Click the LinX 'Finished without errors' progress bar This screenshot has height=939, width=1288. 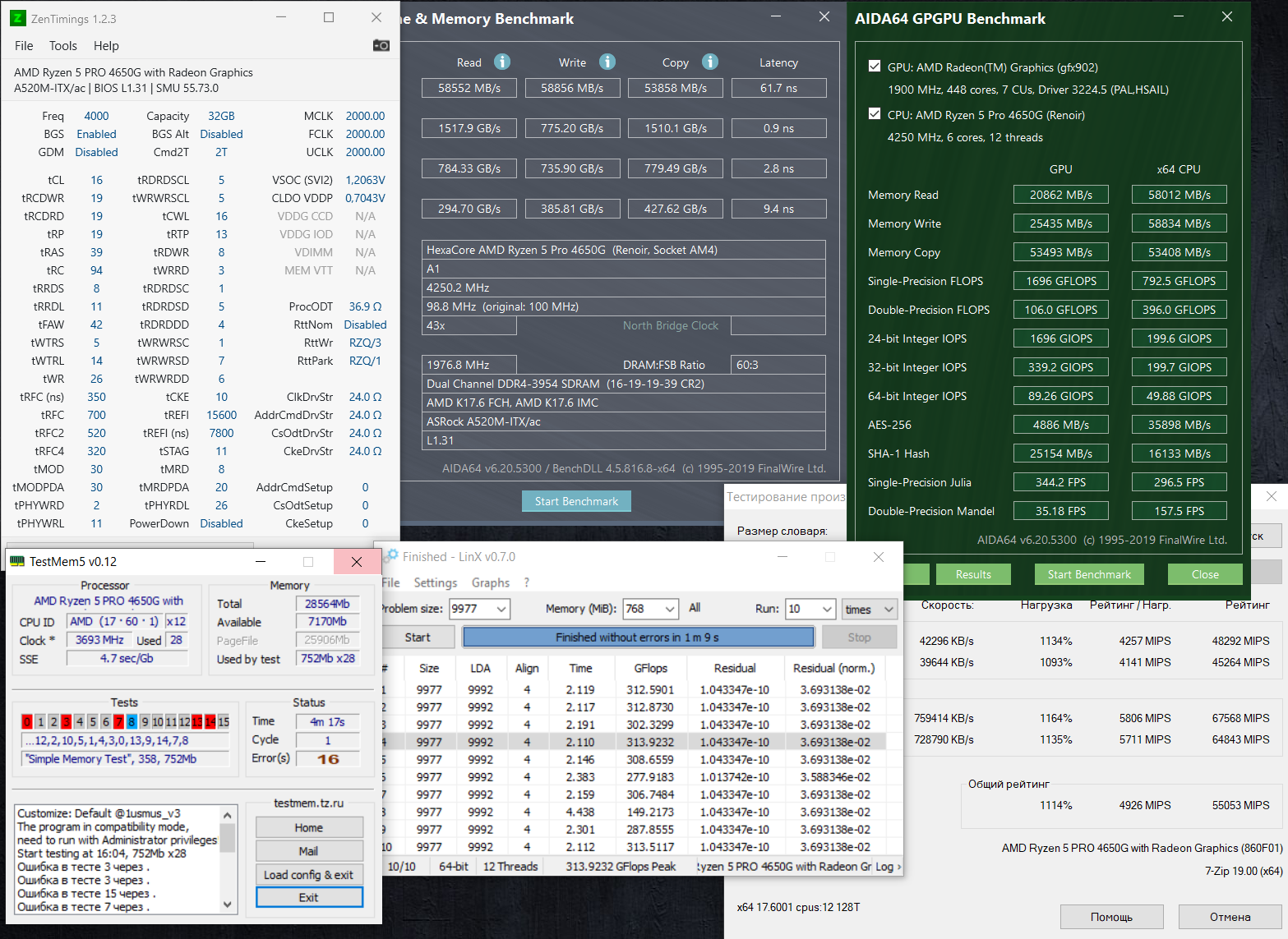(638, 637)
